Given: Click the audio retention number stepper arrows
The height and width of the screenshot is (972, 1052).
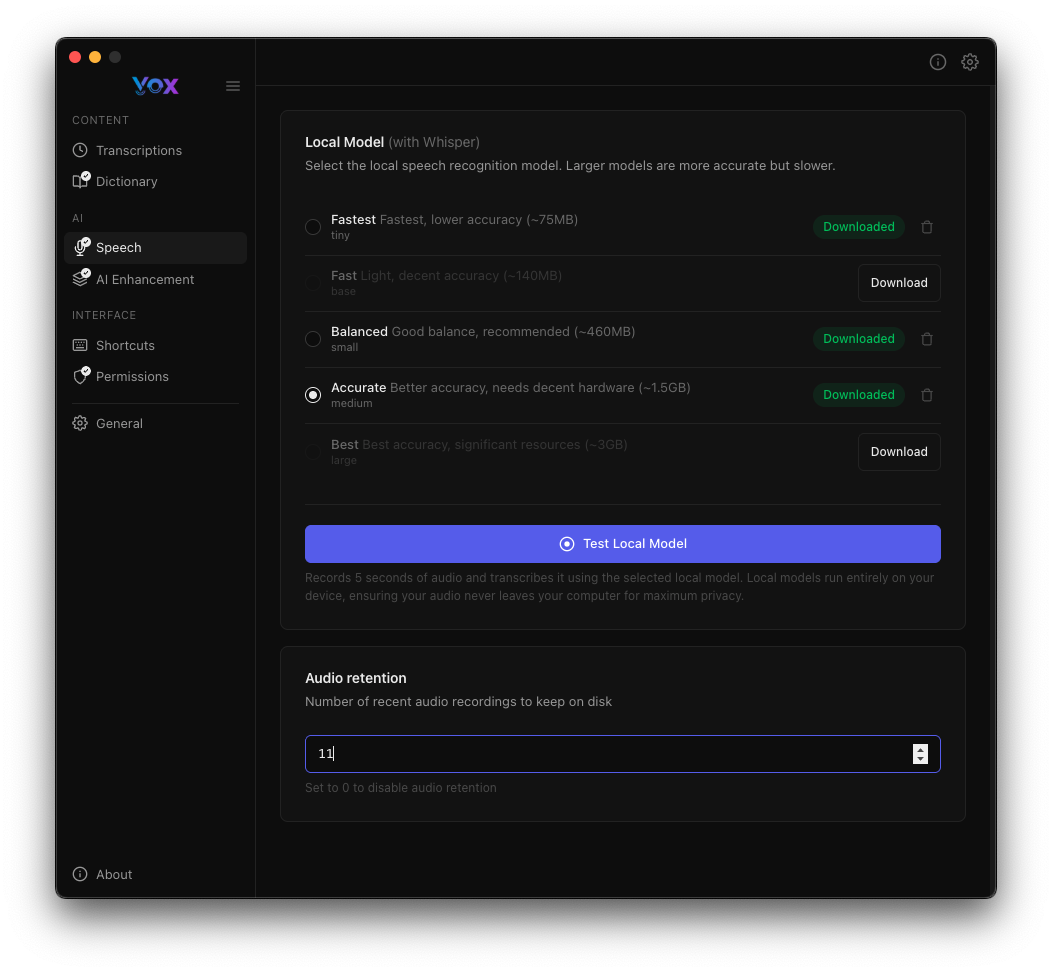Looking at the screenshot, I should pyautogui.click(x=920, y=754).
